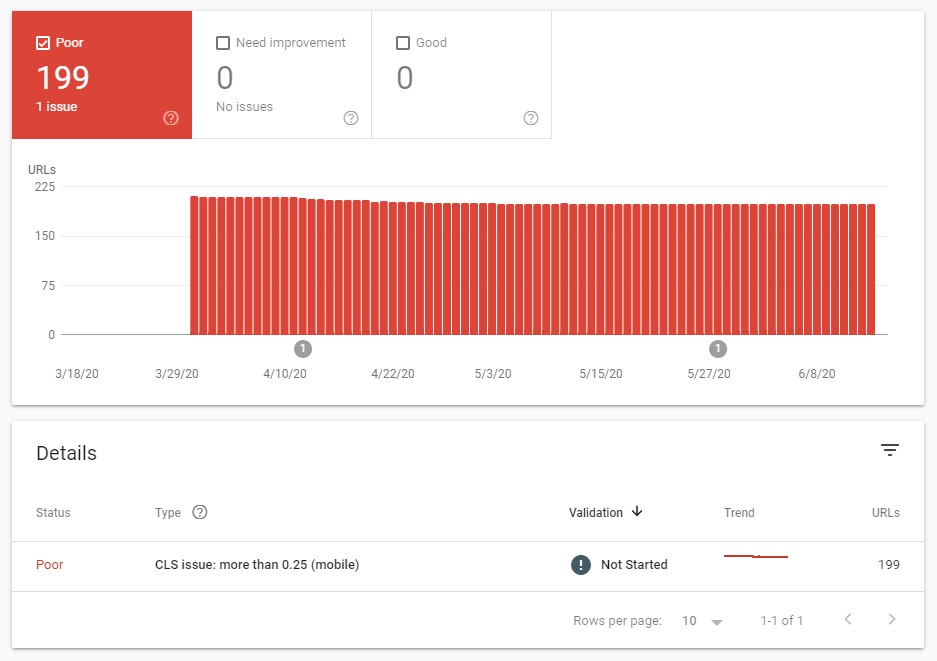Viewport: 937px width, 661px height.
Task: Enable the Need improvement checkbox
Action: tap(223, 43)
